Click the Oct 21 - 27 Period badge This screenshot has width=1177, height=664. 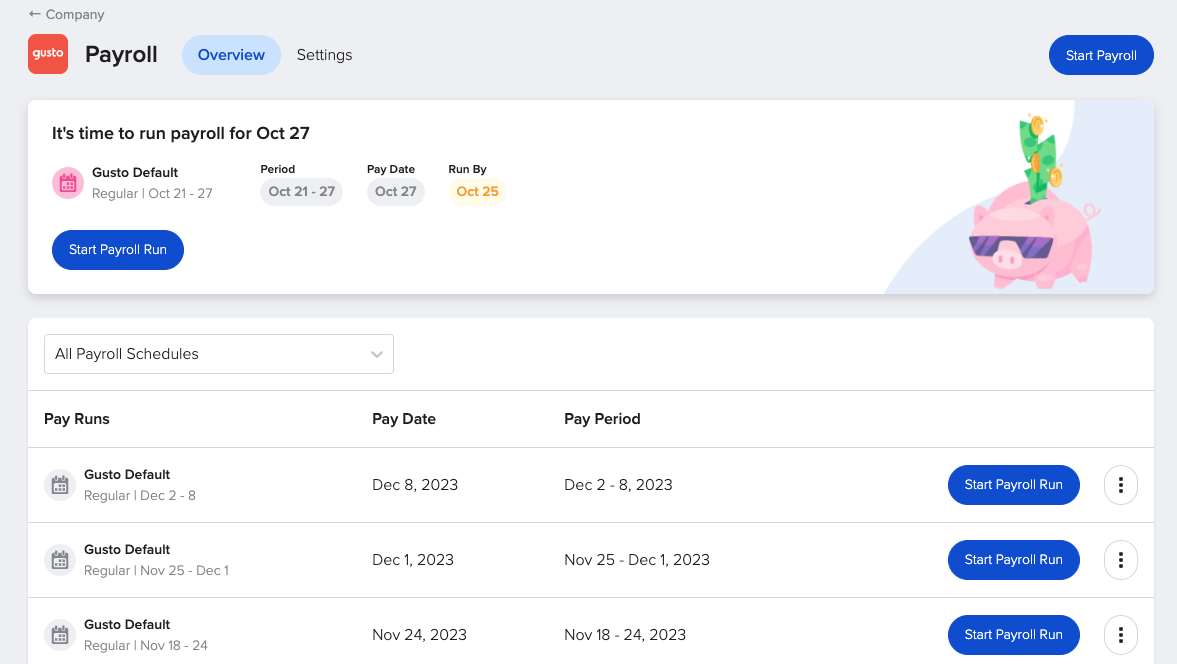point(301,192)
